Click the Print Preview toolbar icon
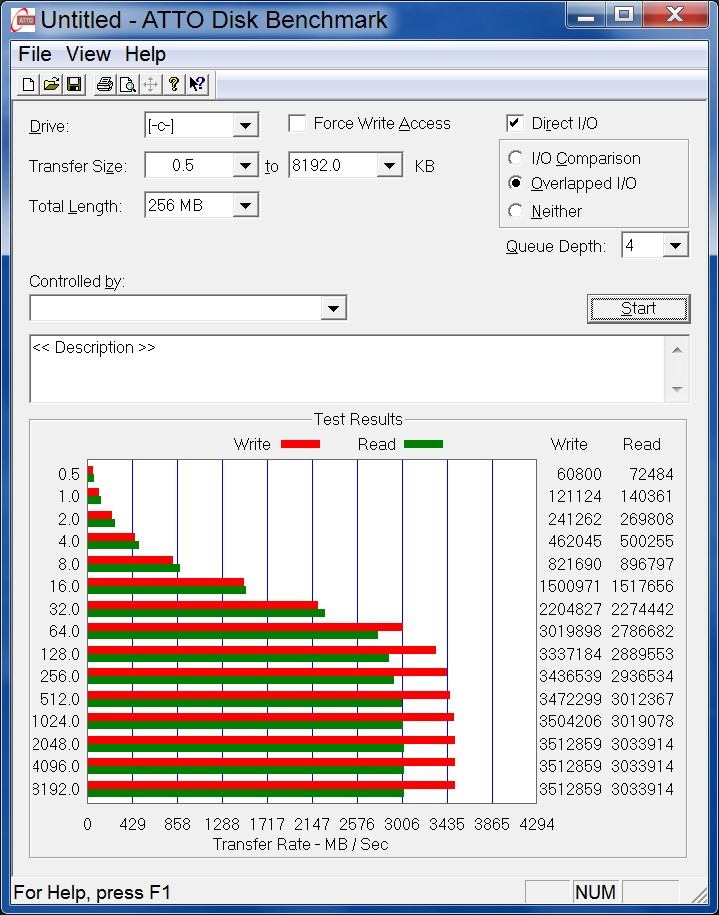The height and width of the screenshot is (915, 719). coord(128,85)
